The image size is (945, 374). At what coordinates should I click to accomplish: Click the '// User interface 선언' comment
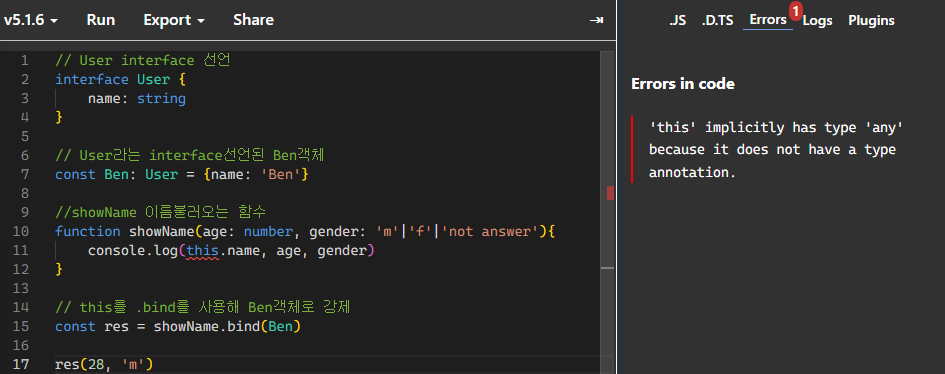[143, 60]
